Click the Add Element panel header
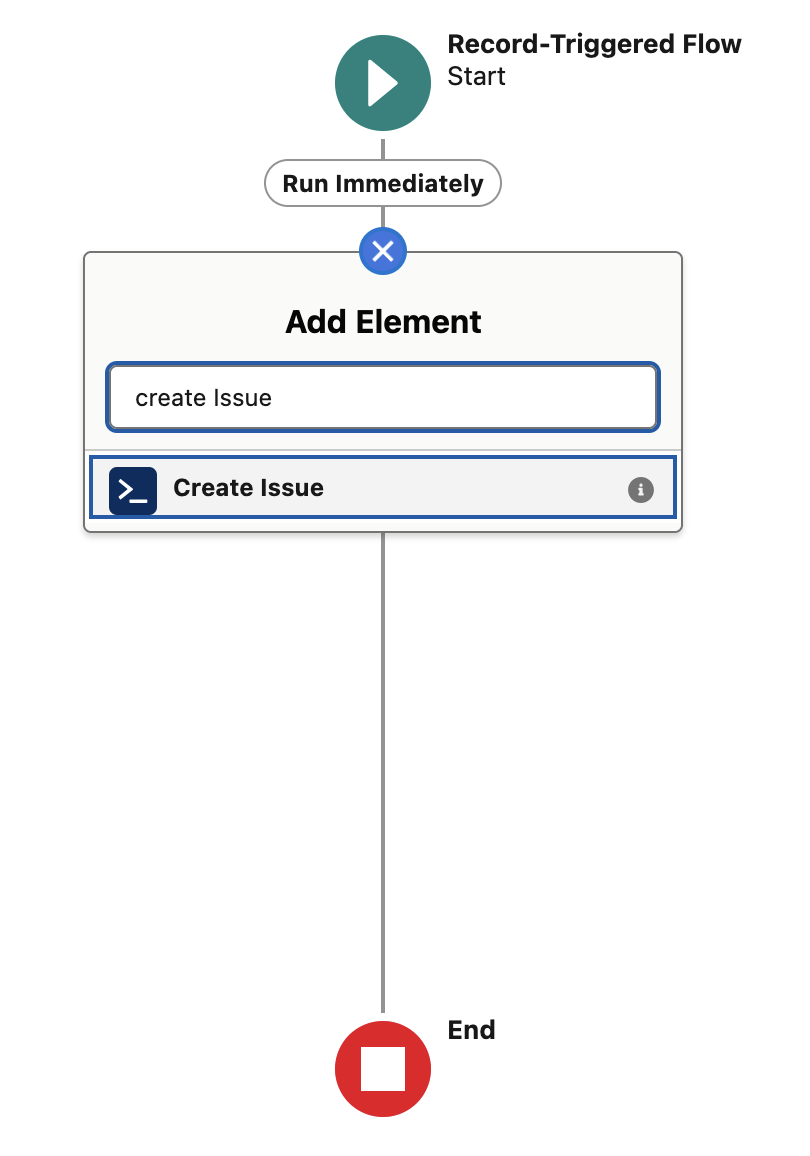The height and width of the screenshot is (1156, 810). (x=383, y=321)
